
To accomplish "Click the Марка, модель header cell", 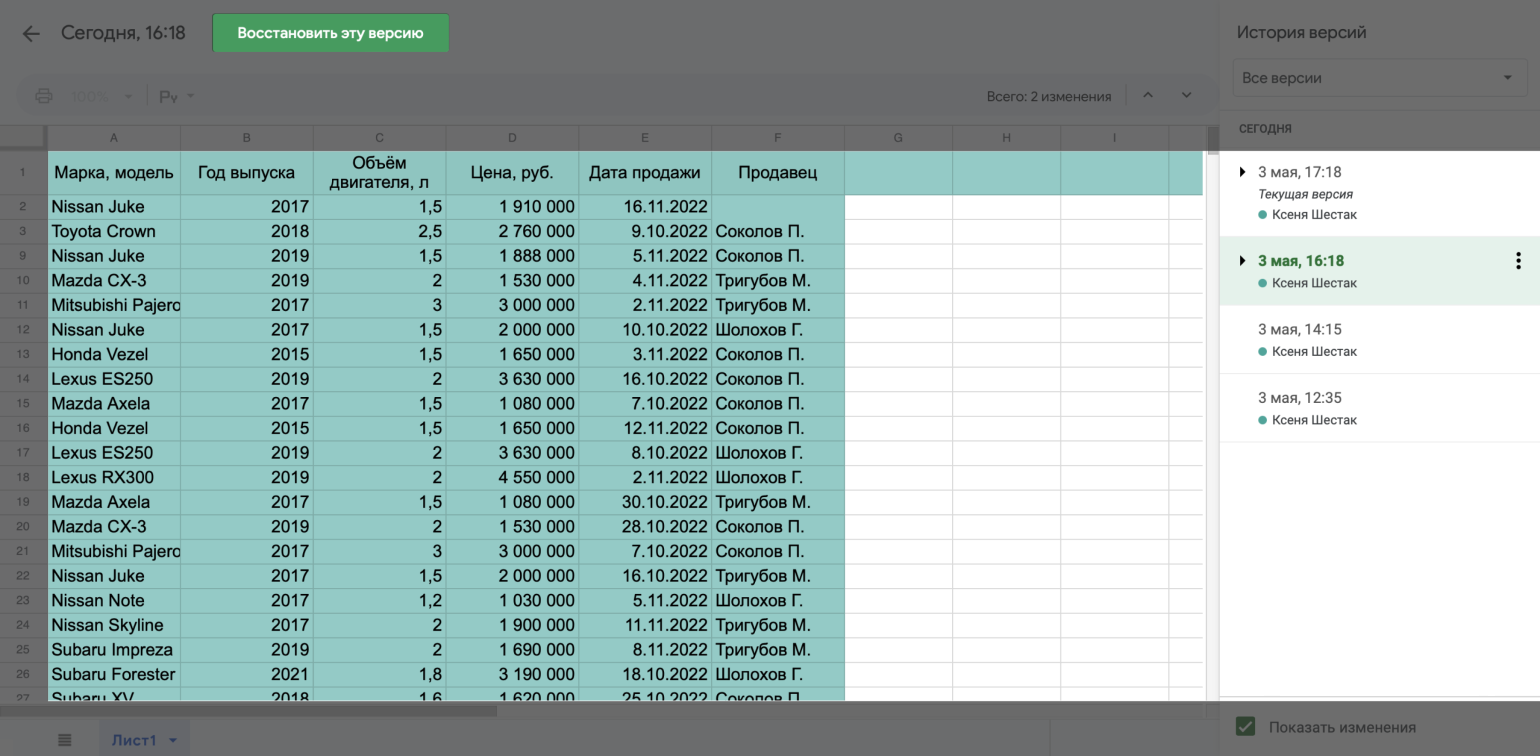I will pyautogui.click(x=114, y=173).
